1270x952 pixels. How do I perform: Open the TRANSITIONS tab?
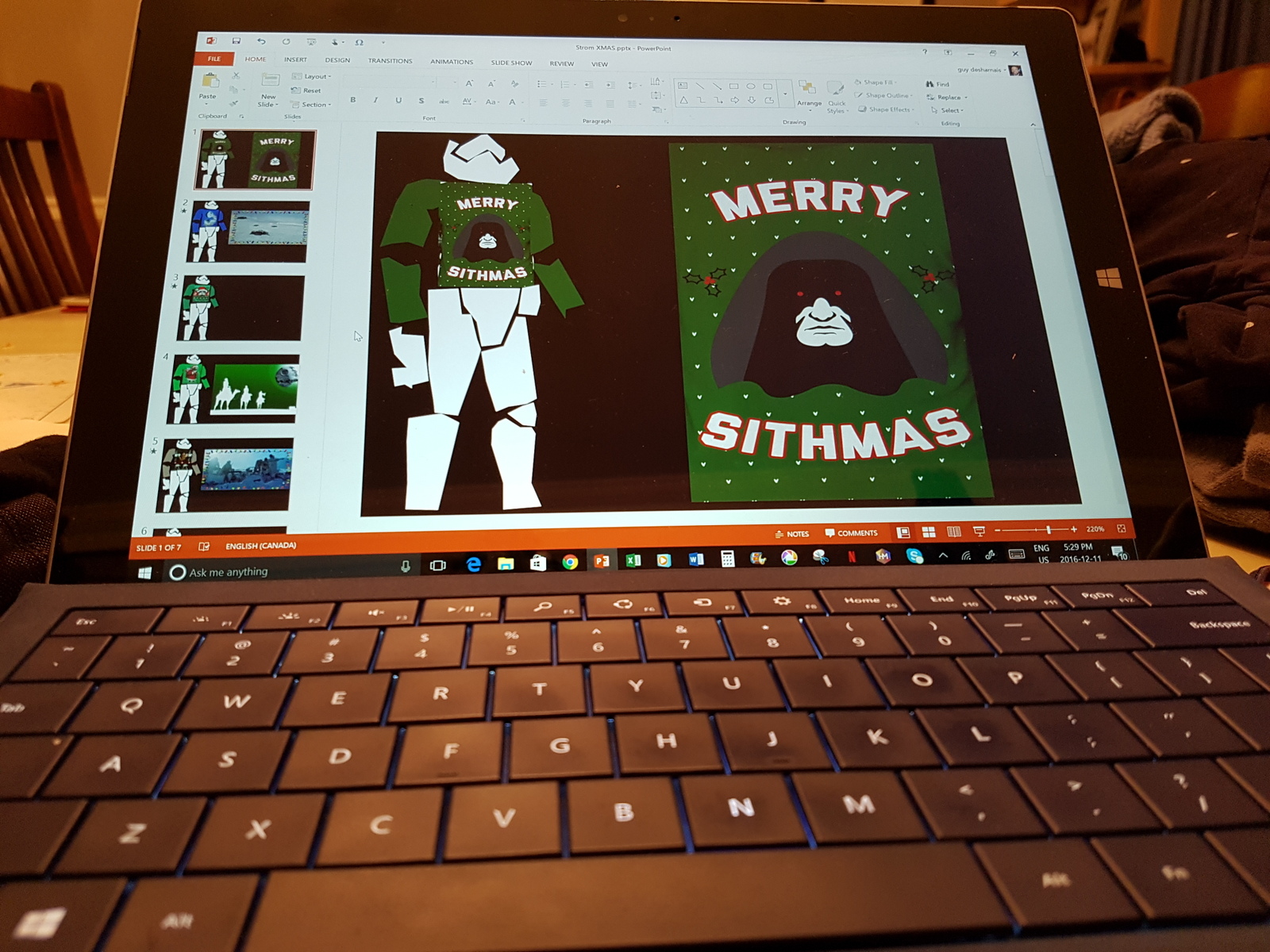[x=390, y=61]
